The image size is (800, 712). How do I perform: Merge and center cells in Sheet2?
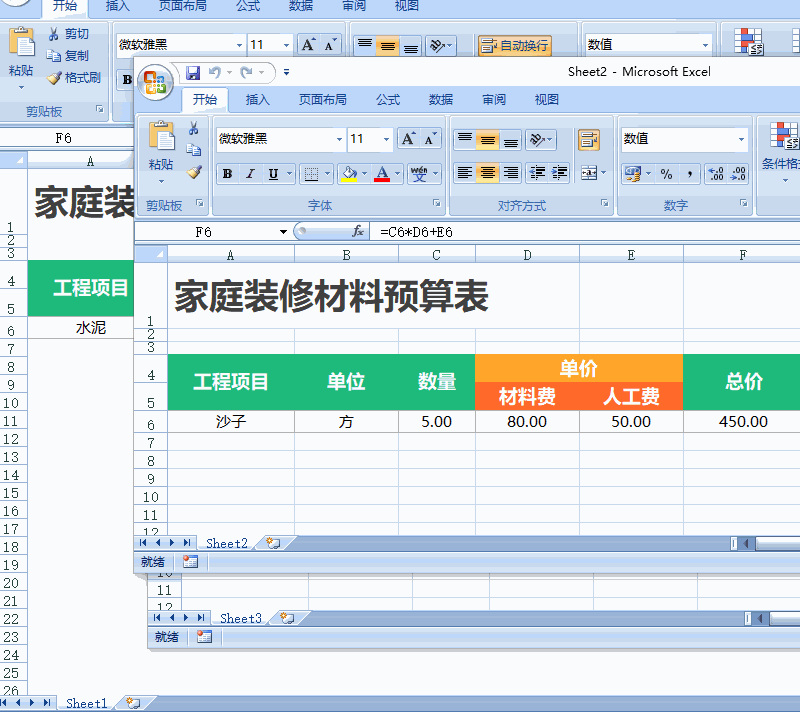pyautogui.click(x=589, y=173)
